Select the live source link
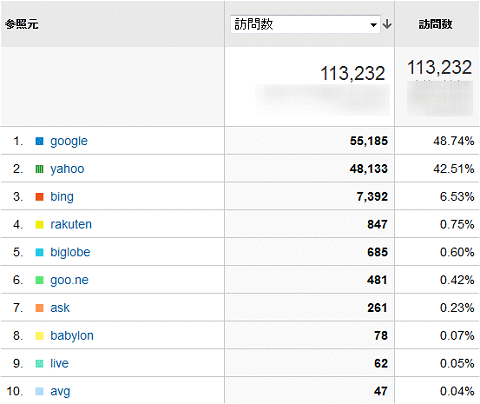 coord(59,363)
